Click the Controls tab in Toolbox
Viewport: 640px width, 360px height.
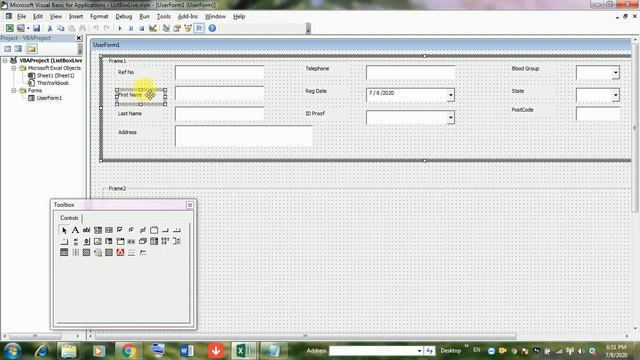tap(69, 218)
